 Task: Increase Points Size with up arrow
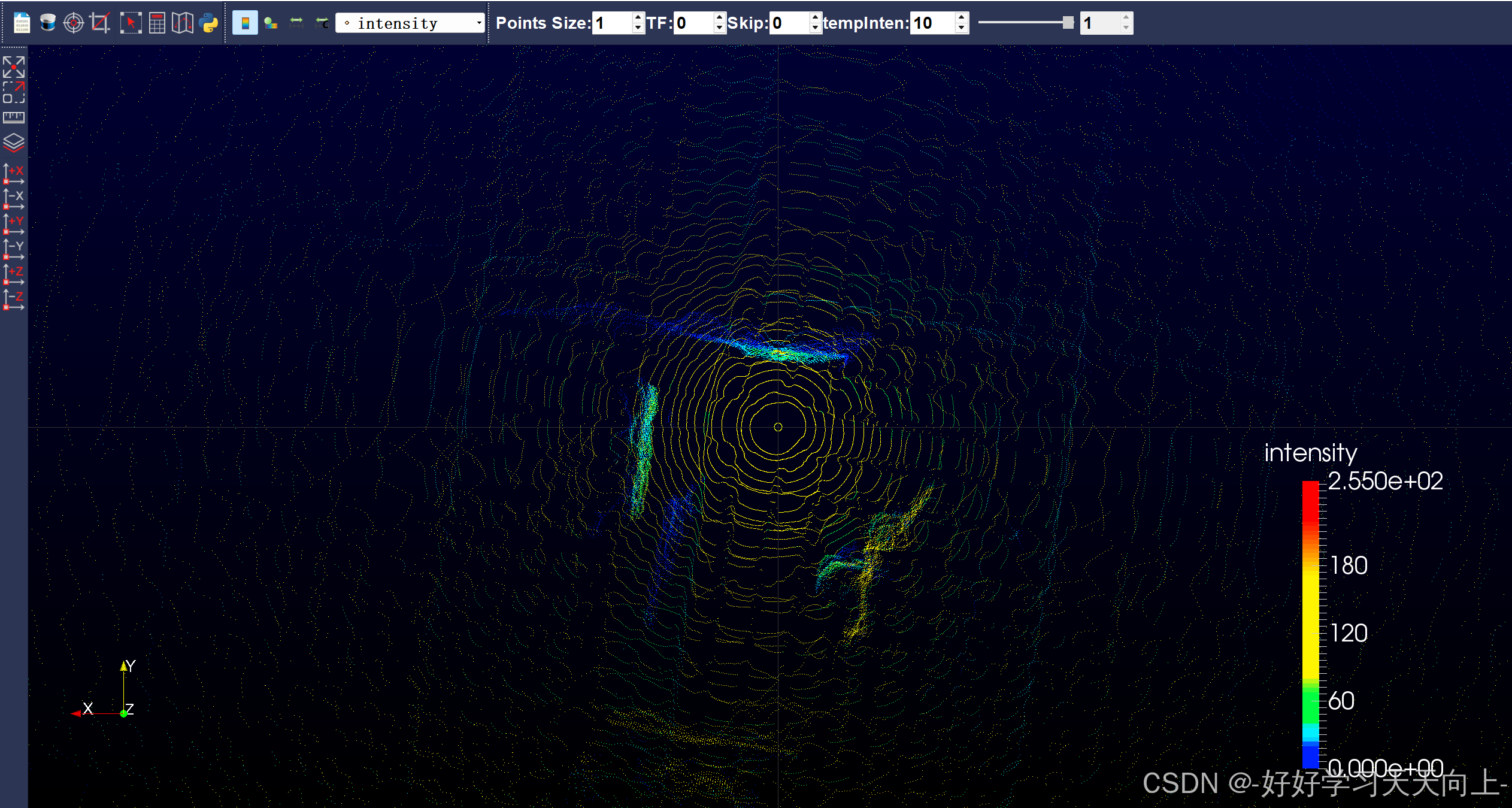pos(638,18)
